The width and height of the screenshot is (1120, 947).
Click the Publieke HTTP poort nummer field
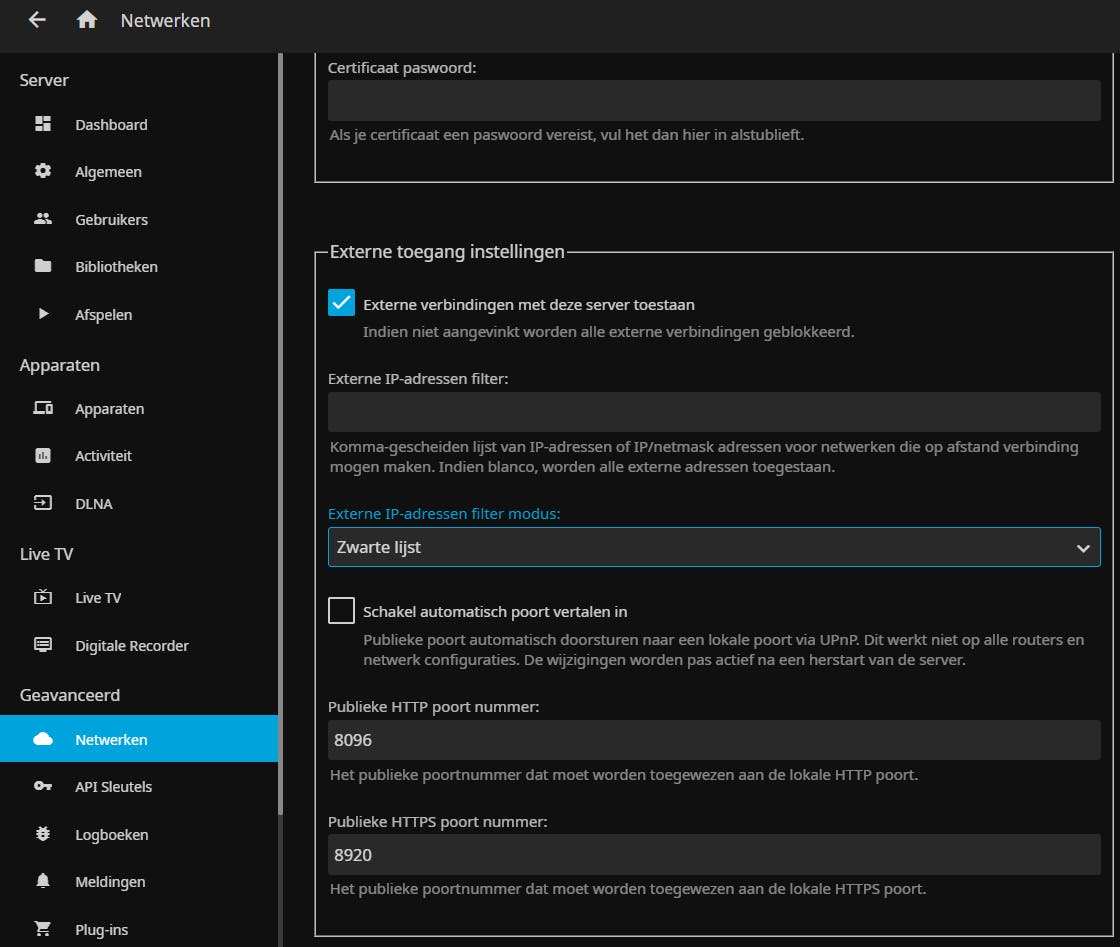[714, 741]
